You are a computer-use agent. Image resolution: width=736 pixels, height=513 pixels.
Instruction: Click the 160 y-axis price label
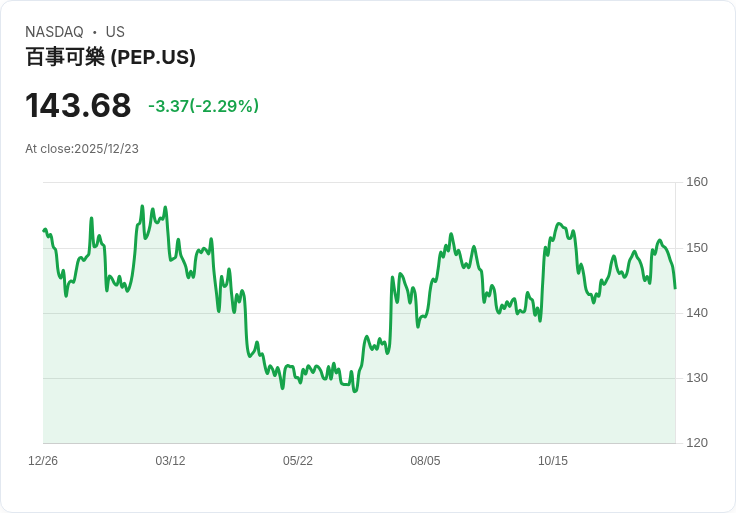pos(697,182)
